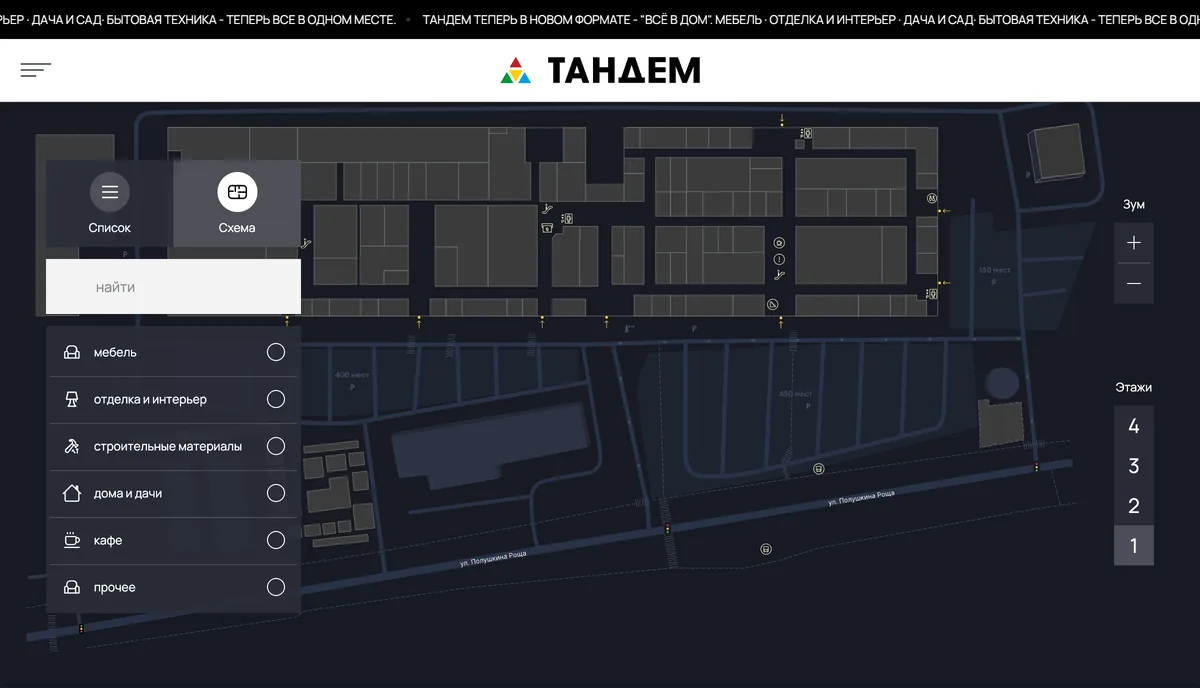1200x688 pixels.
Task: Click the elevator icon by the lower right entrance
Action: 932,294
